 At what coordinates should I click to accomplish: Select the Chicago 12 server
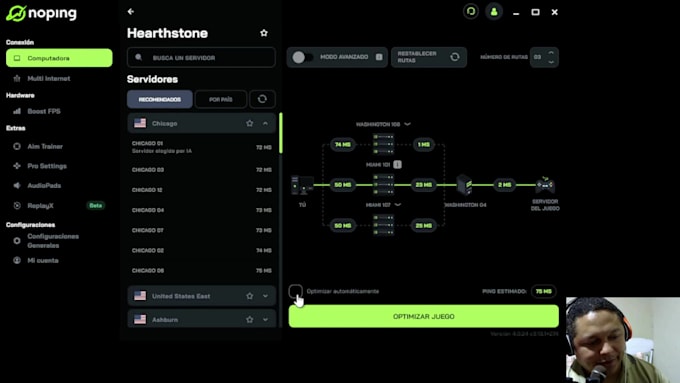point(202,190)
